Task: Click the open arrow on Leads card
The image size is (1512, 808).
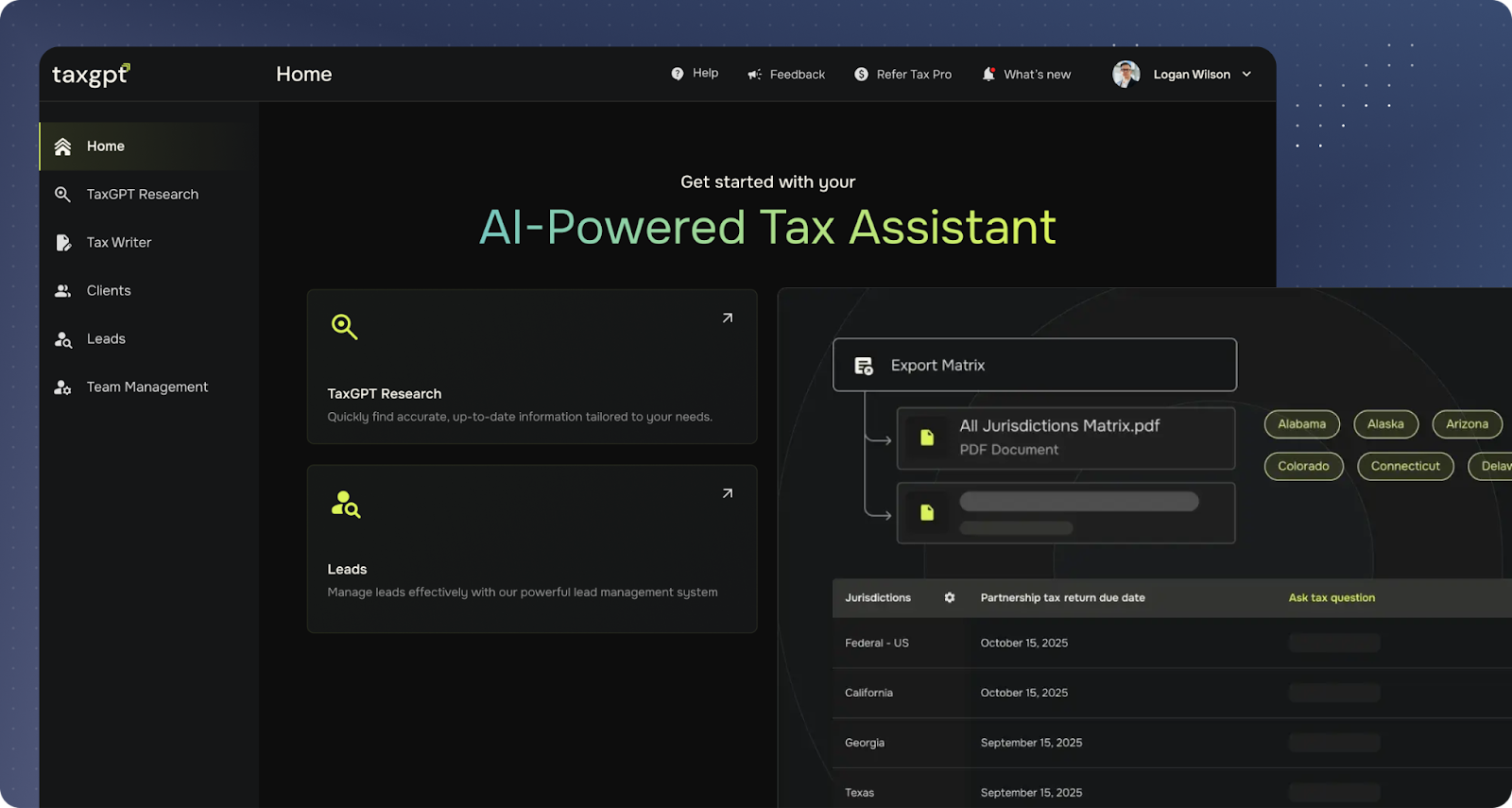Action: pyautogui.click(x=728, y=493)
